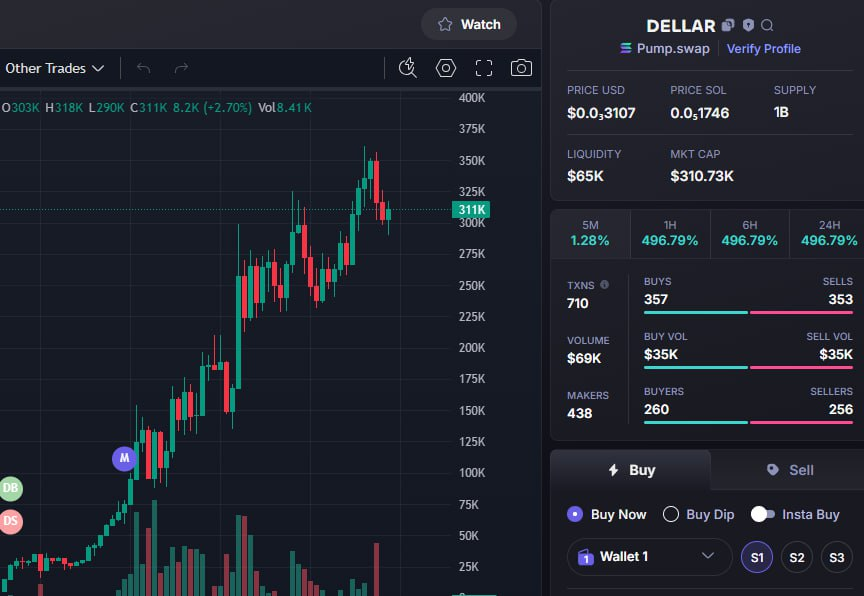Click the VOLUME value $69K
864x596 pixels.
click(584, 358)
